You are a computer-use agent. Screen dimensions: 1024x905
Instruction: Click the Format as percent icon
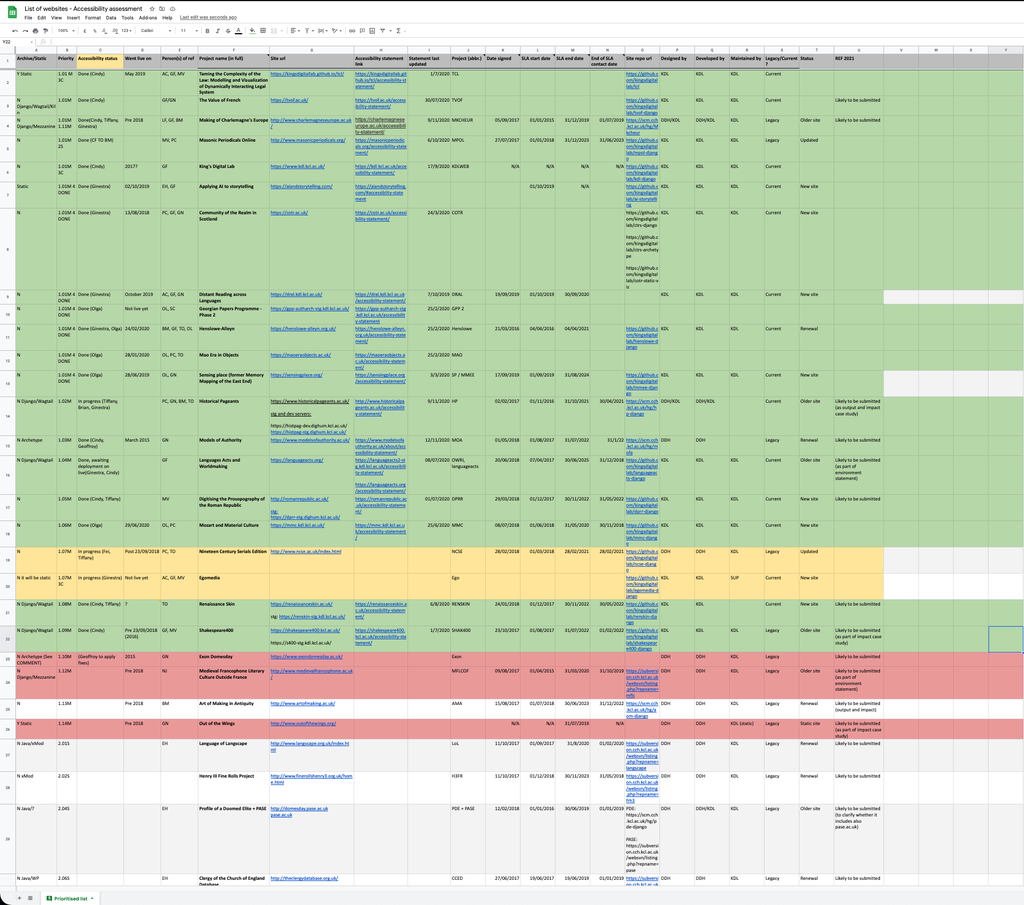pyautogui.click(x=95, y=31)
